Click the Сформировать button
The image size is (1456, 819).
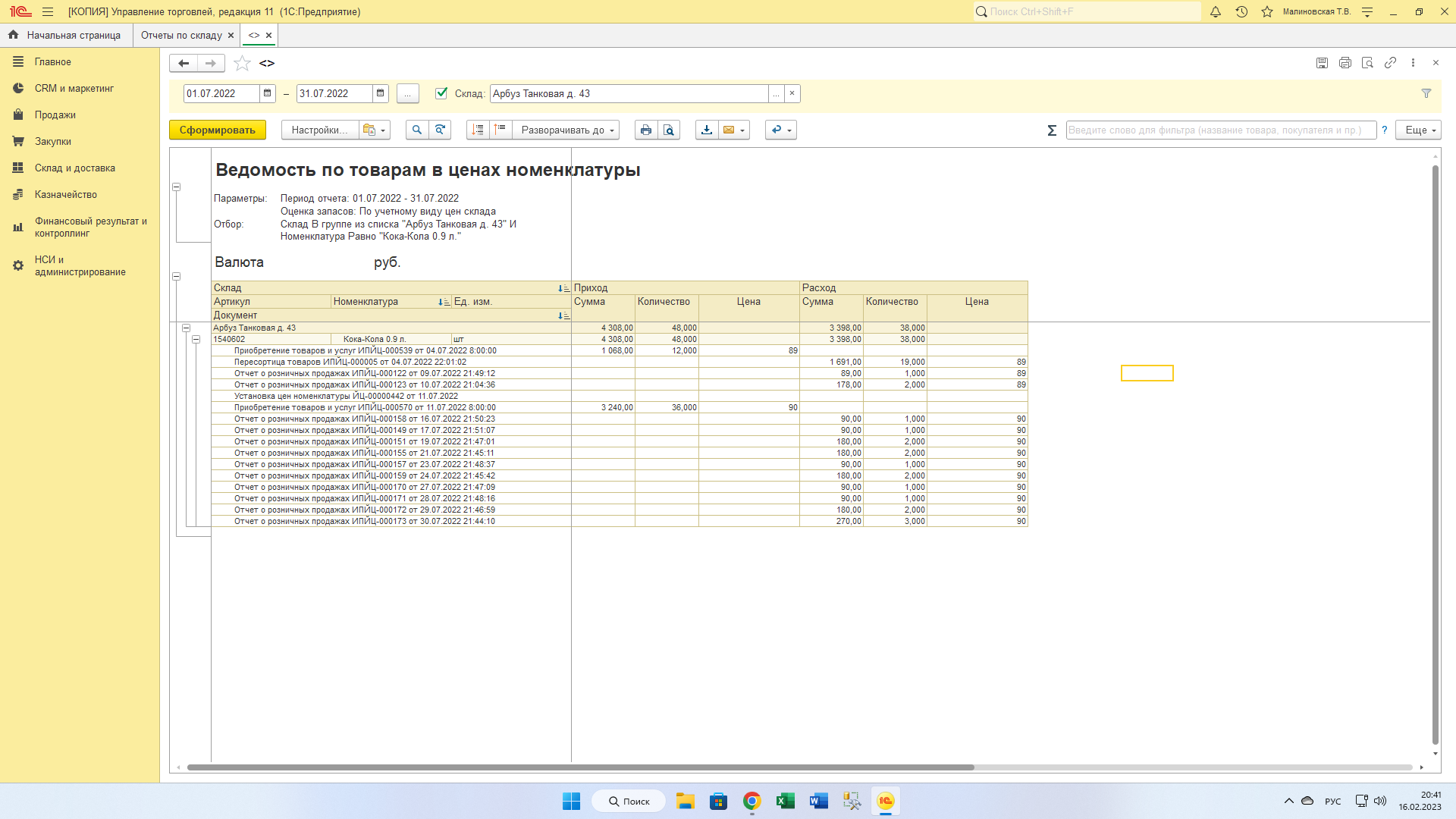point(217,130)
